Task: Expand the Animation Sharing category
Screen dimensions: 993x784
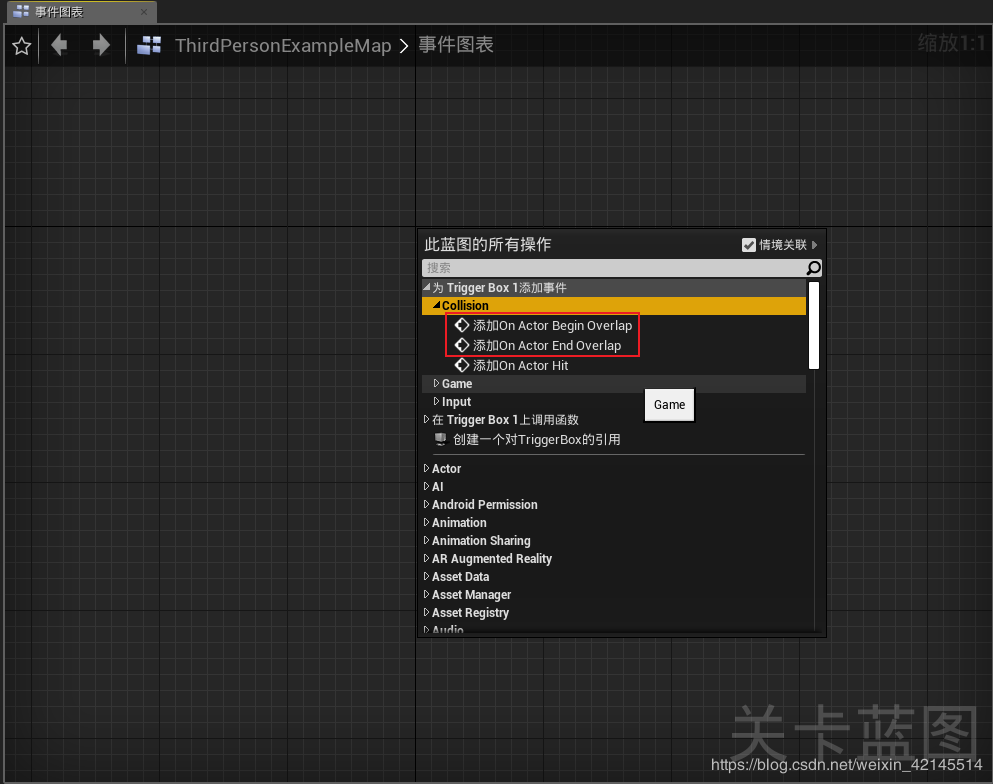Action: 426,540
